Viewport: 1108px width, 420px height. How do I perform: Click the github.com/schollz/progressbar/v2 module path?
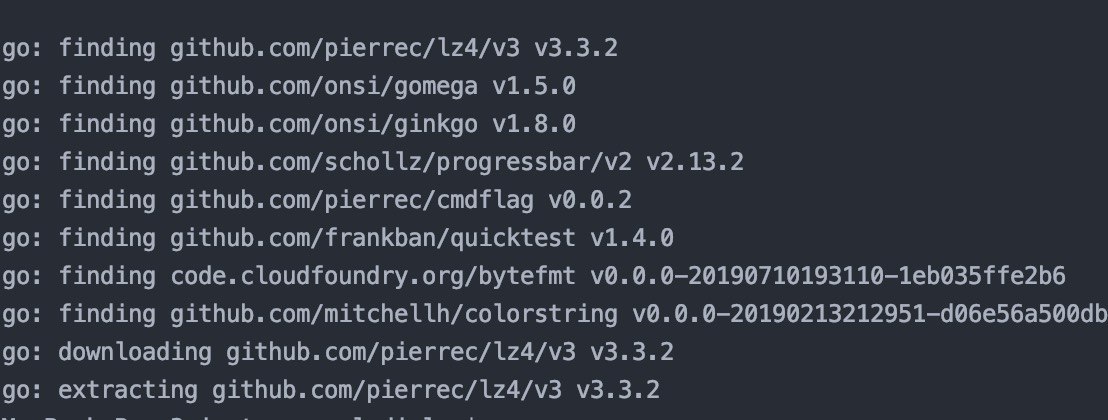pyautogui.click(x=400, y=162)
